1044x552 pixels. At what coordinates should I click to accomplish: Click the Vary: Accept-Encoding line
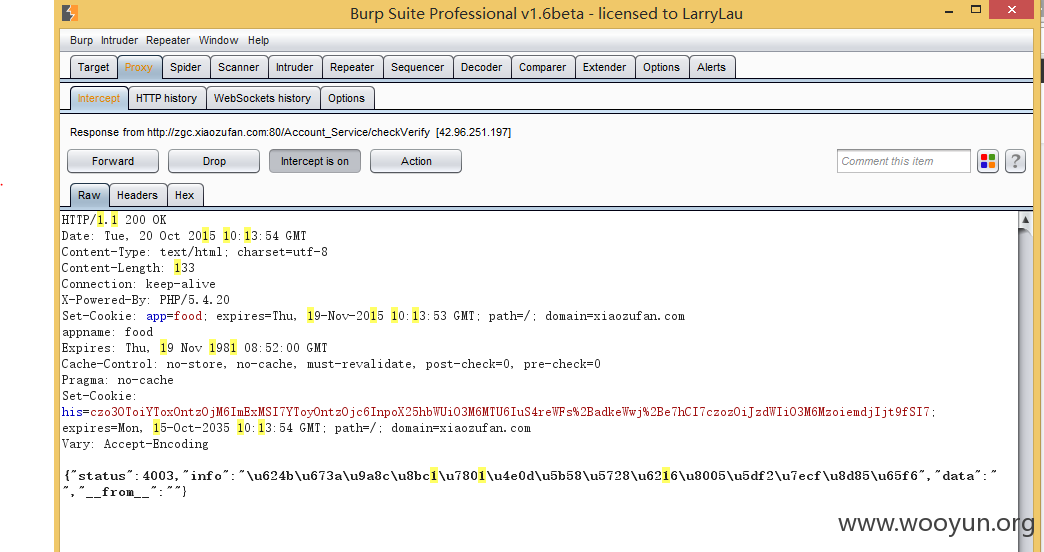(134, 443)
